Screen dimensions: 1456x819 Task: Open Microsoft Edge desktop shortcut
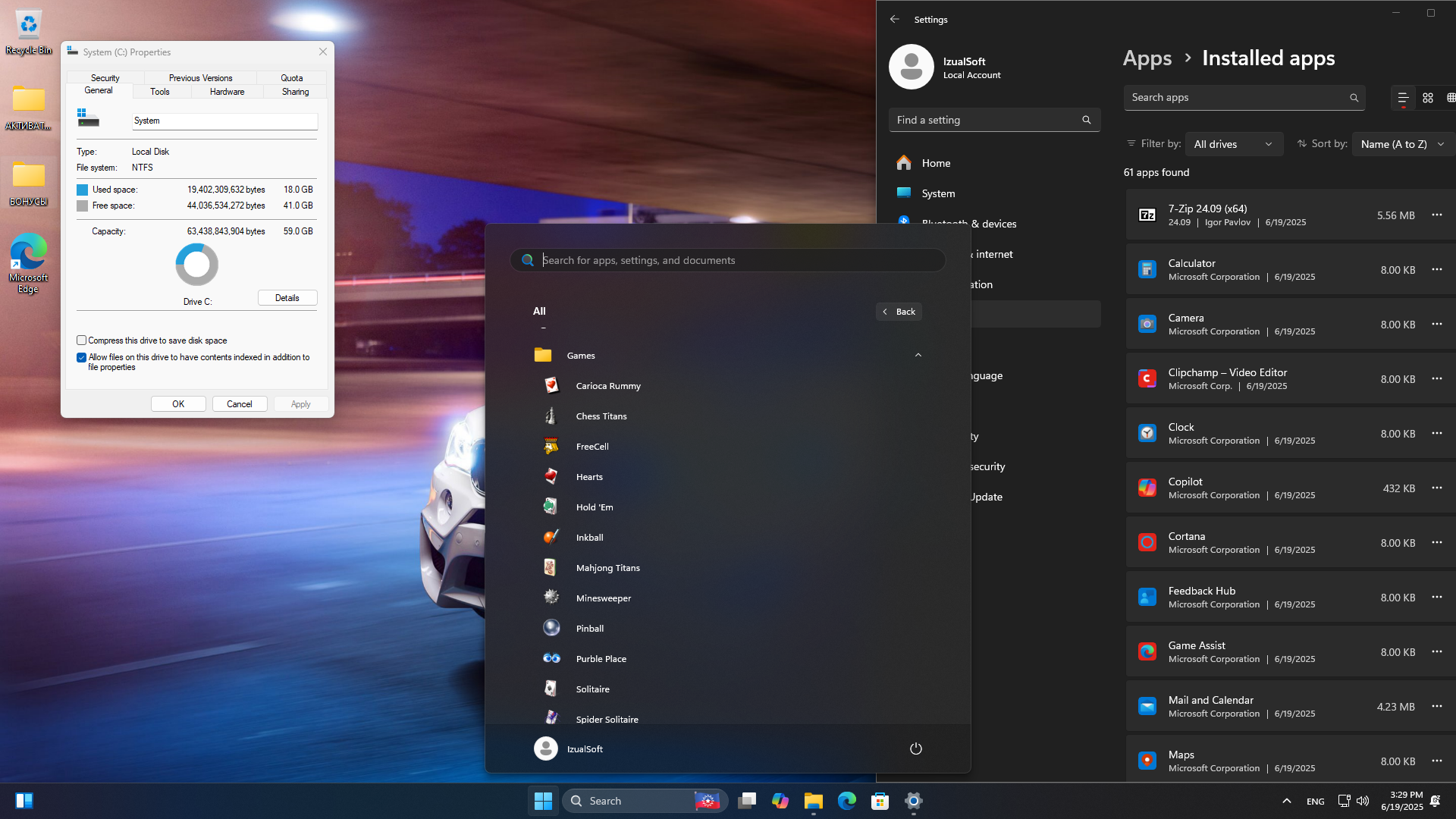pyautogui.click(x=29, y=263)
